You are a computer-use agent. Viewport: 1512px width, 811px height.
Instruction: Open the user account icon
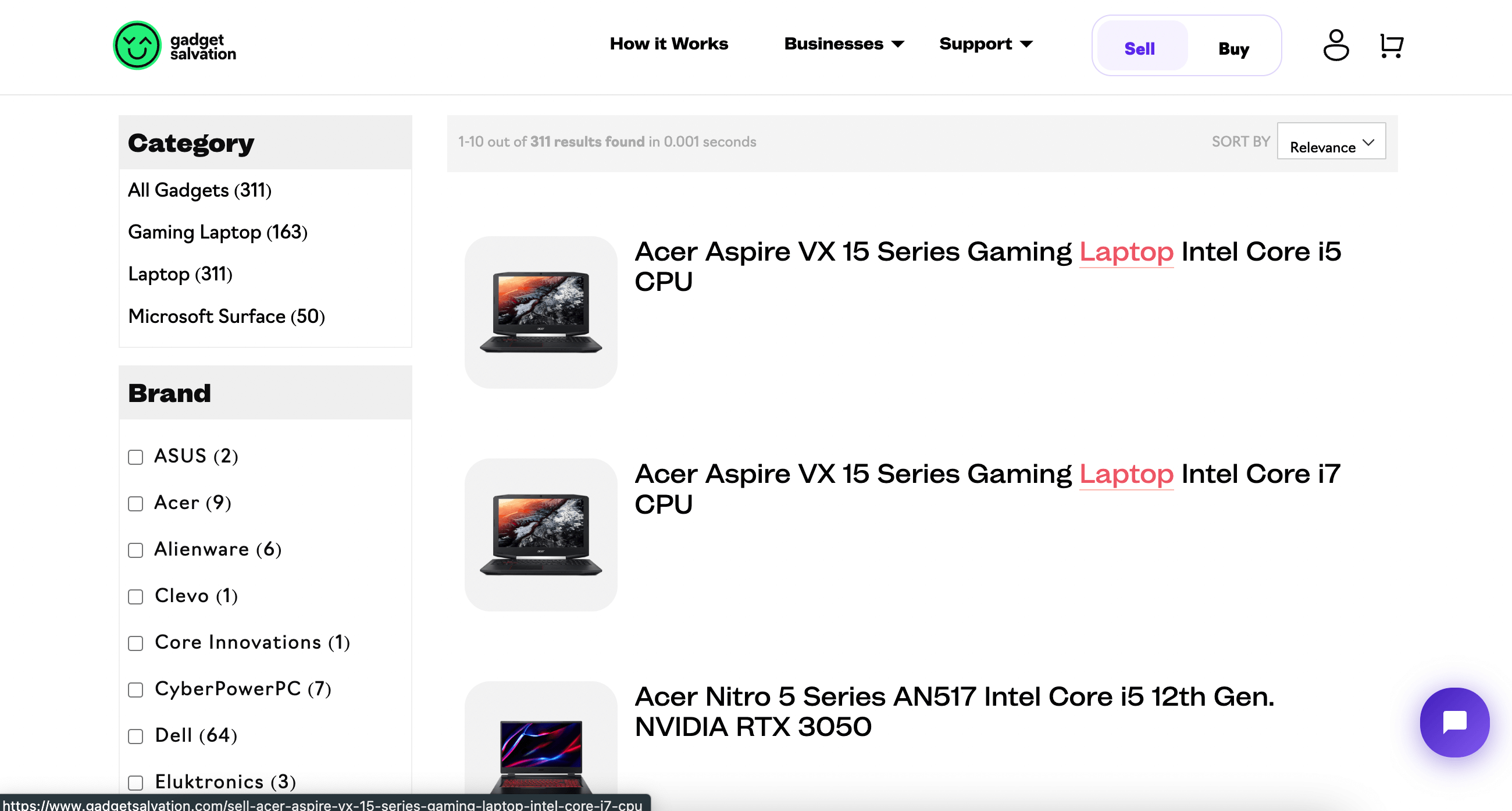(x=1335, y=45)
